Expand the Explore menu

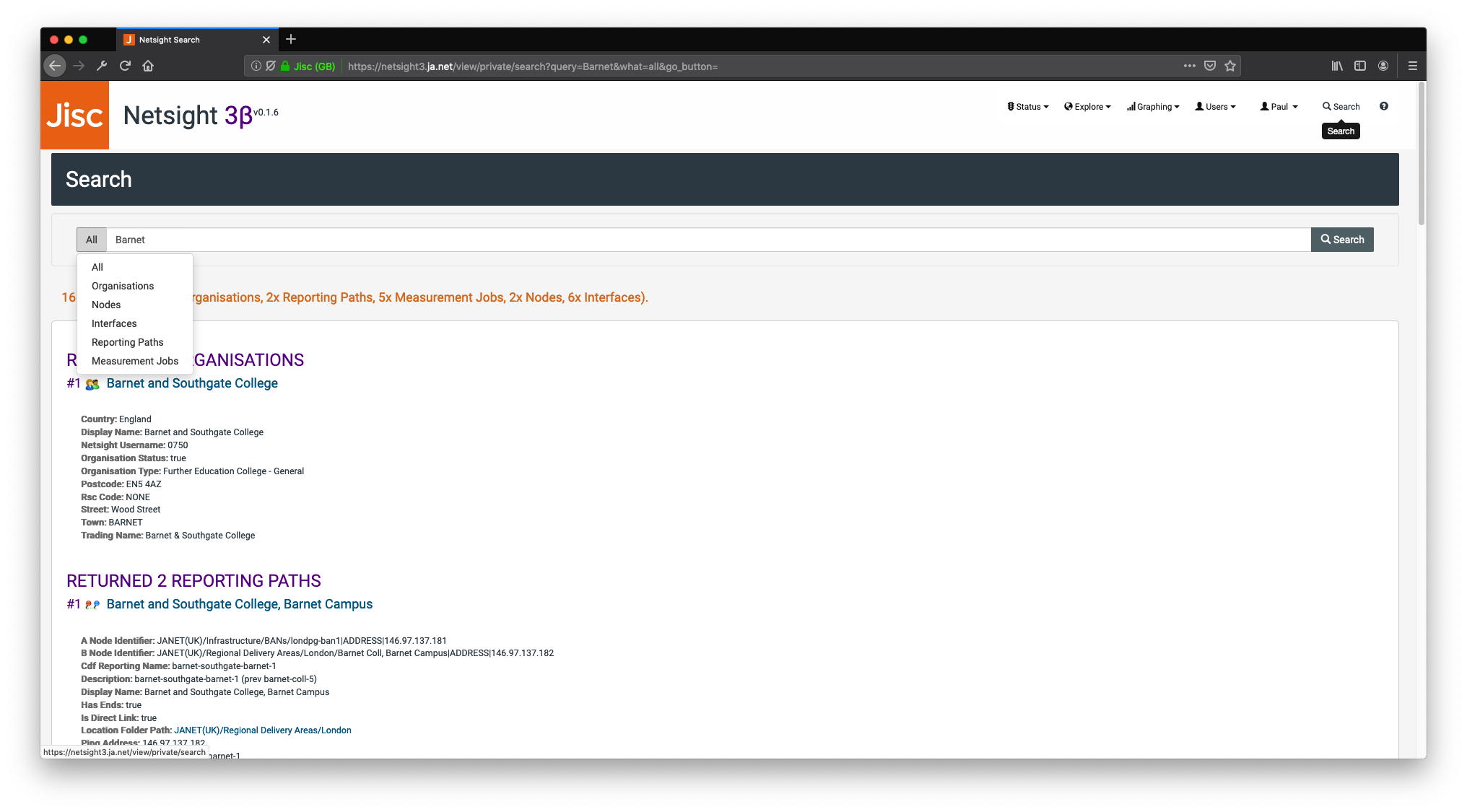tap(1087, 107)
